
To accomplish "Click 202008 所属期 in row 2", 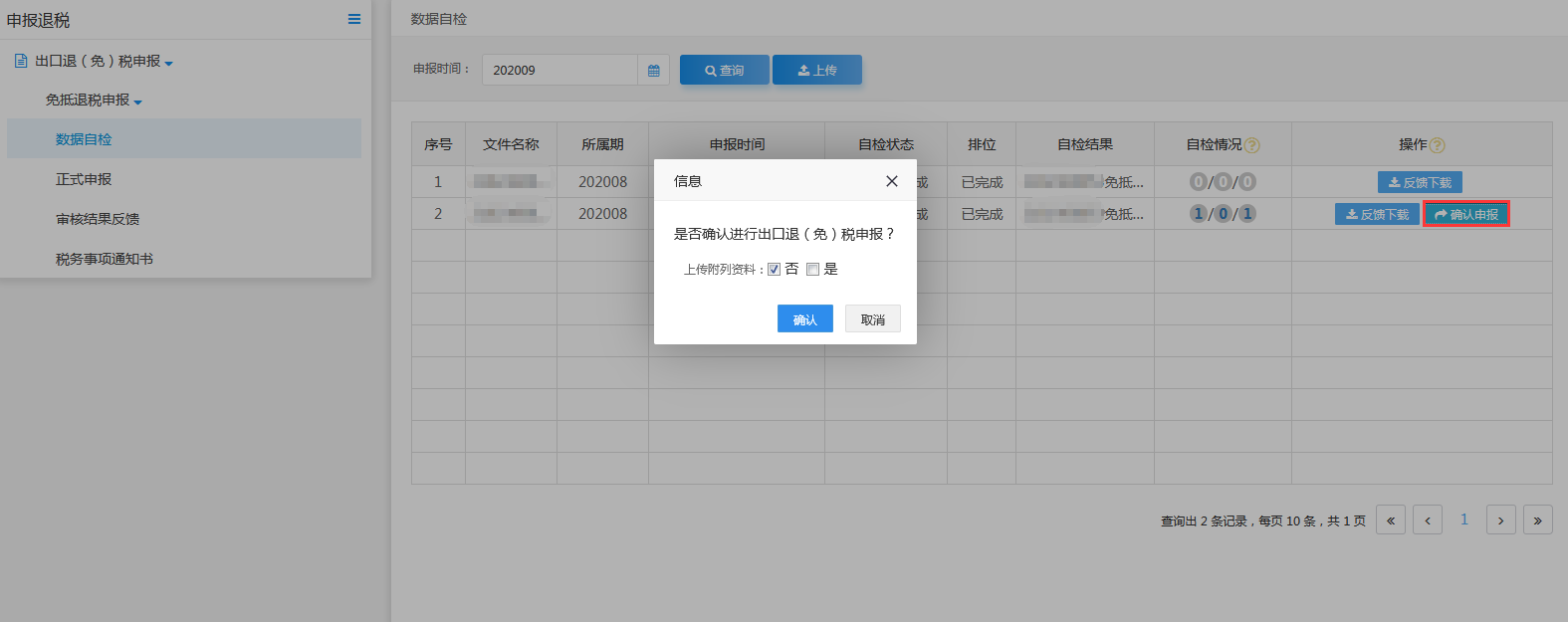I will click(602, 214).
